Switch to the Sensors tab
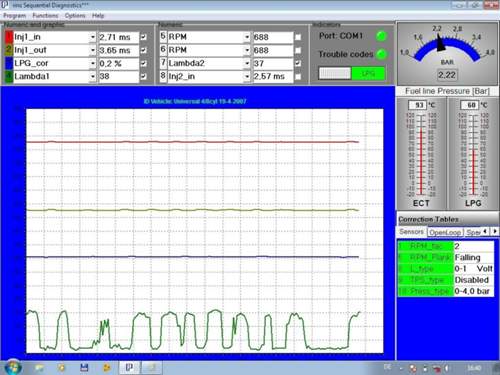The width and height of the screenshot is (500, 375). 411,231
